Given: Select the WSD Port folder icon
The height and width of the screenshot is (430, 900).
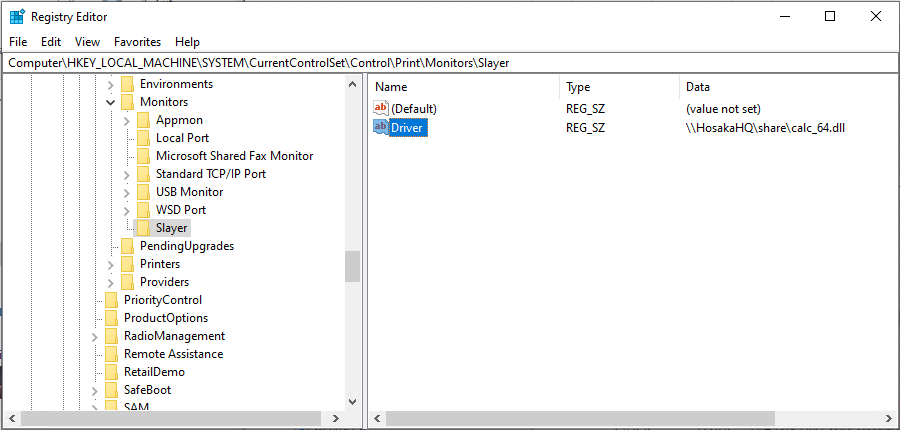Looking at the screenshot, I should point(143,210).
